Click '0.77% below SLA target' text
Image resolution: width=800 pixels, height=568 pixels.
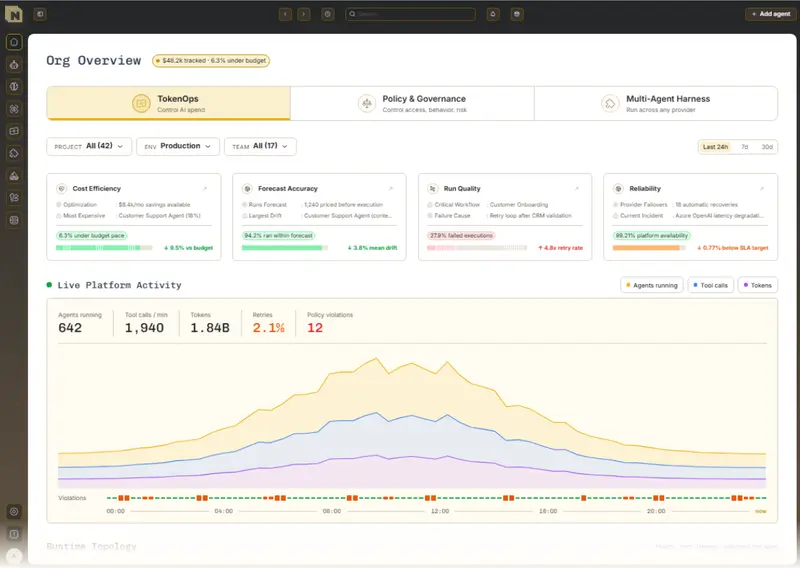pos(733,248)
